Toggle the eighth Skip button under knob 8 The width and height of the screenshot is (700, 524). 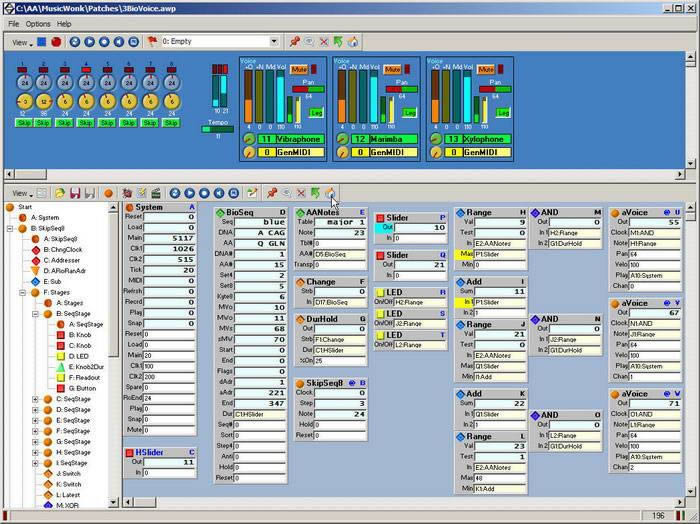(x=171, y=123)
